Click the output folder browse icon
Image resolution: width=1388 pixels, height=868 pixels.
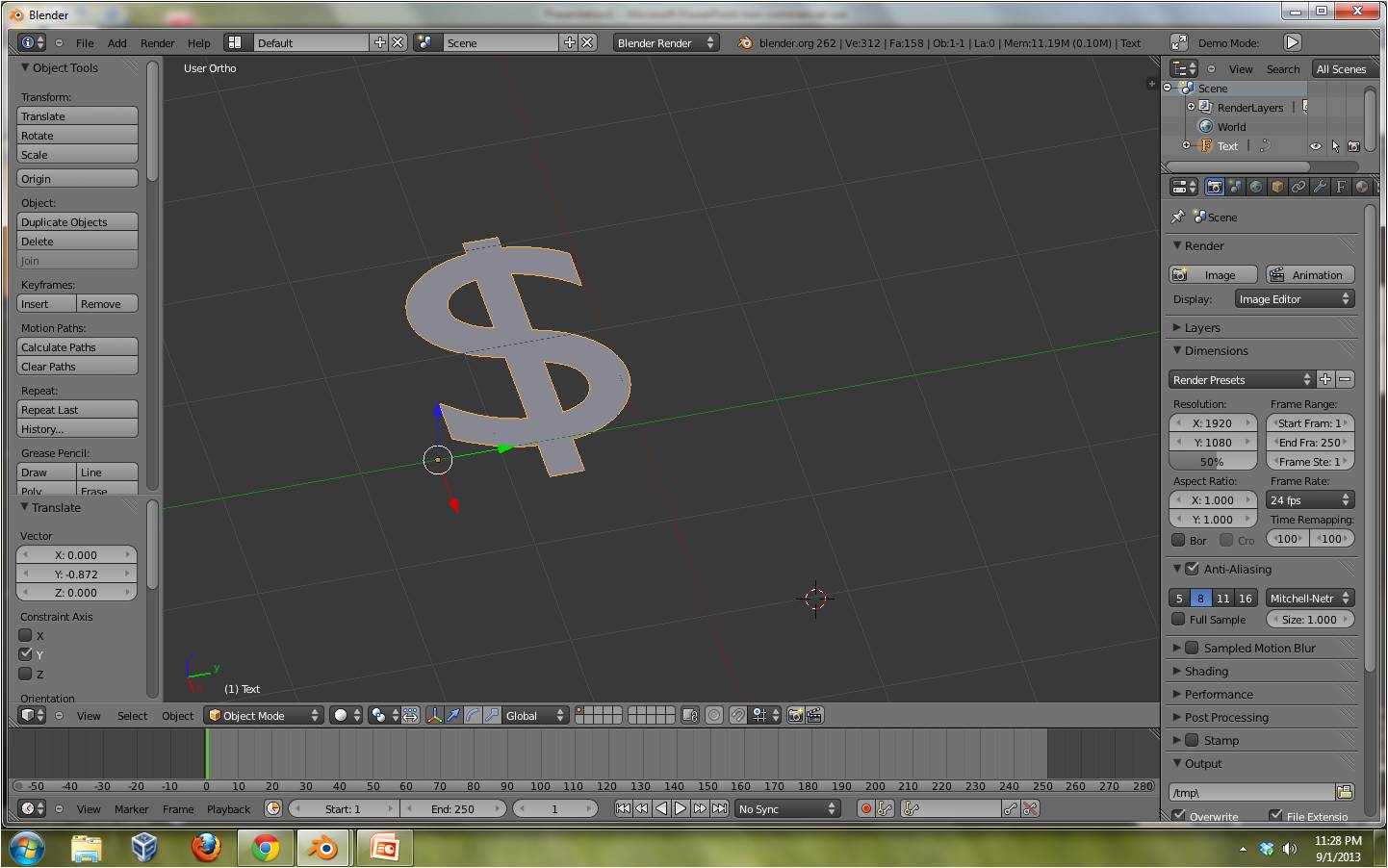coord(1345,792)
